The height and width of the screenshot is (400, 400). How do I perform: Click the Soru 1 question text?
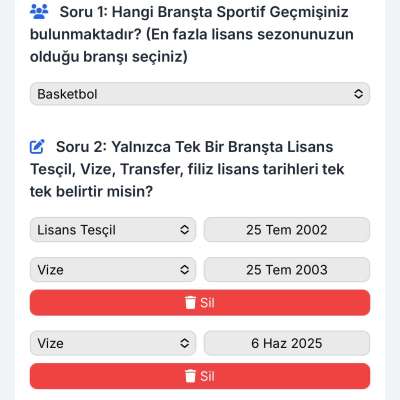[192, 34]
